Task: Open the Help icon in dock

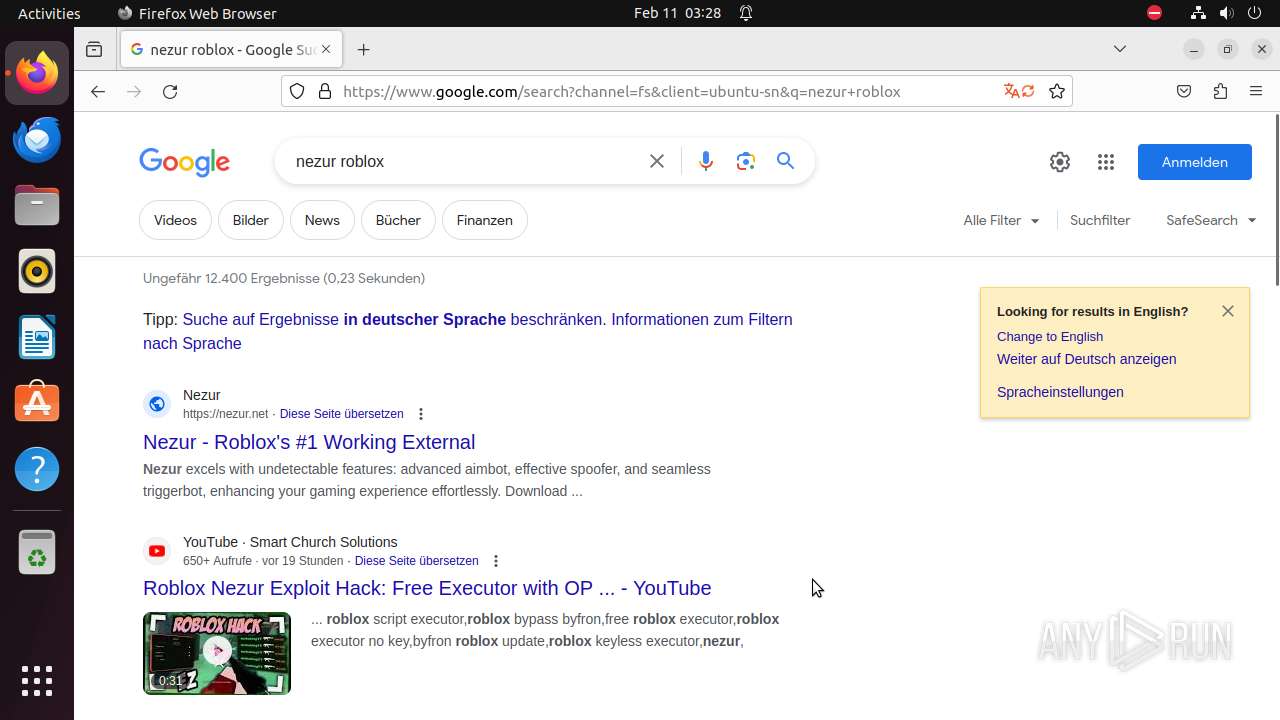Action: 37,469
